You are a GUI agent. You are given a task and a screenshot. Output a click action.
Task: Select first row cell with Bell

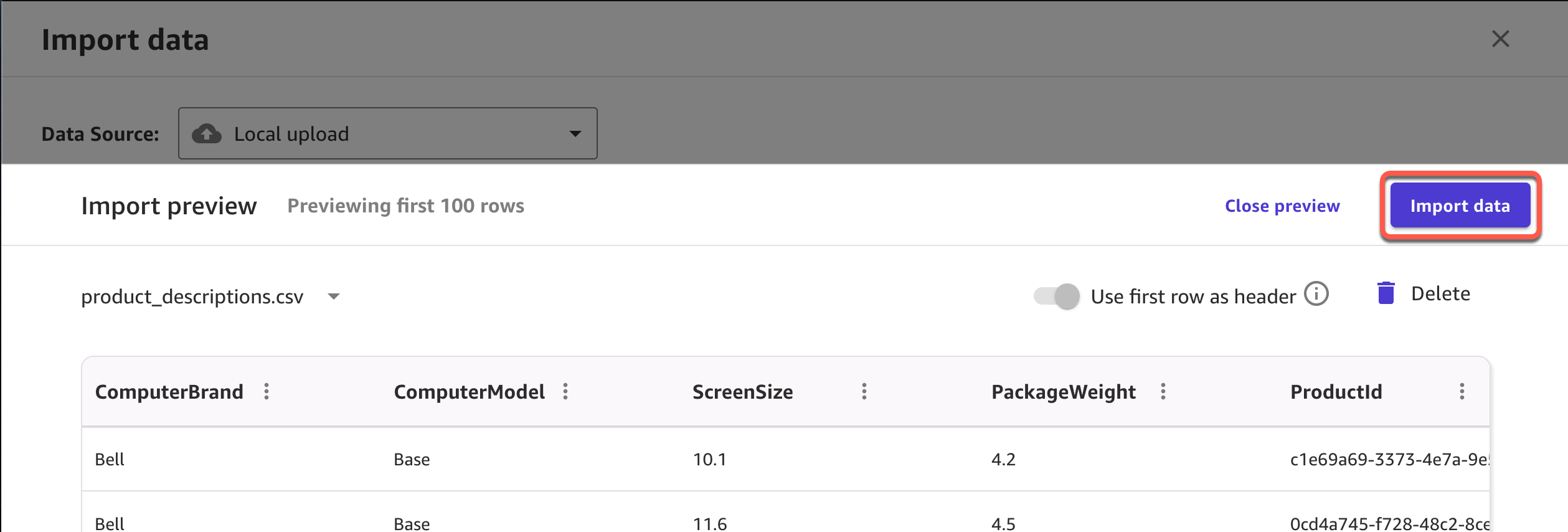[110, 459]
